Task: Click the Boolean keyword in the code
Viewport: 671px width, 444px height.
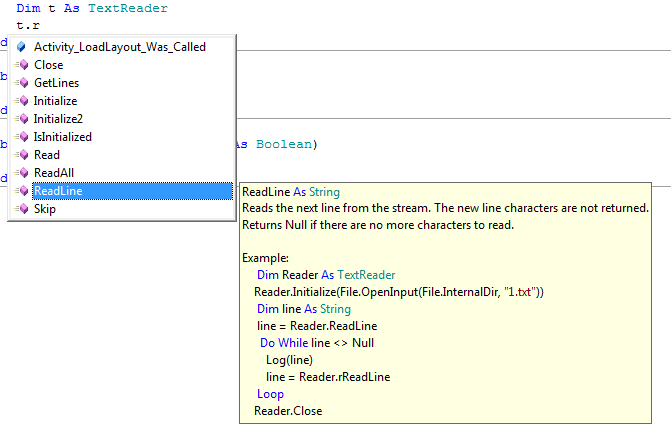Action: (284, 144)
